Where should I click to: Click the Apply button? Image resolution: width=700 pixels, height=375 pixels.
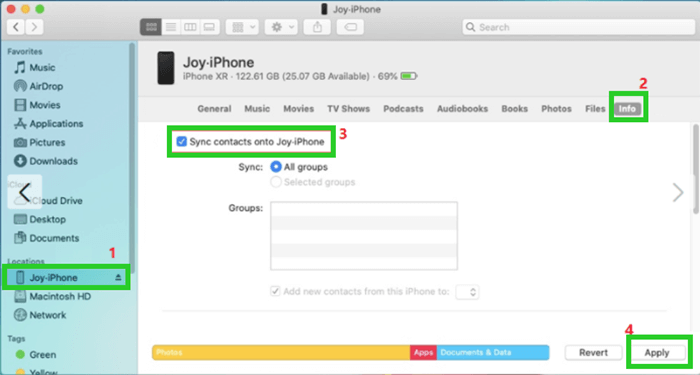tap(657, 353)
